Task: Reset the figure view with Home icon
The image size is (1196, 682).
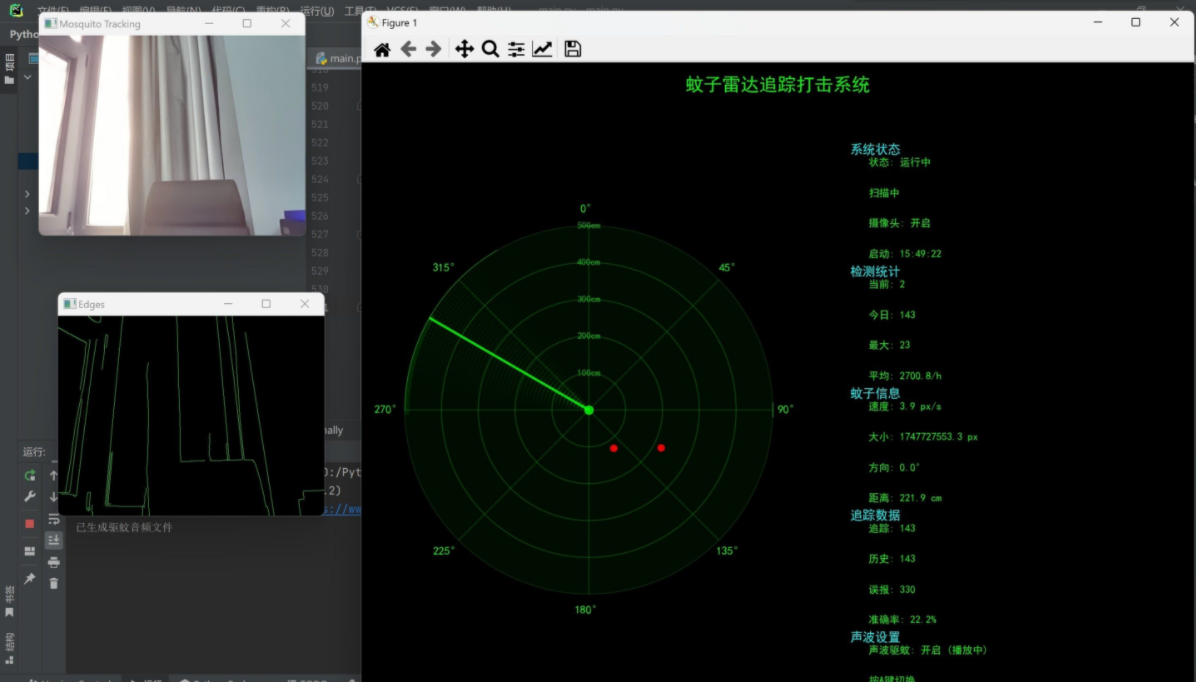Action: [x=382, y=49]
